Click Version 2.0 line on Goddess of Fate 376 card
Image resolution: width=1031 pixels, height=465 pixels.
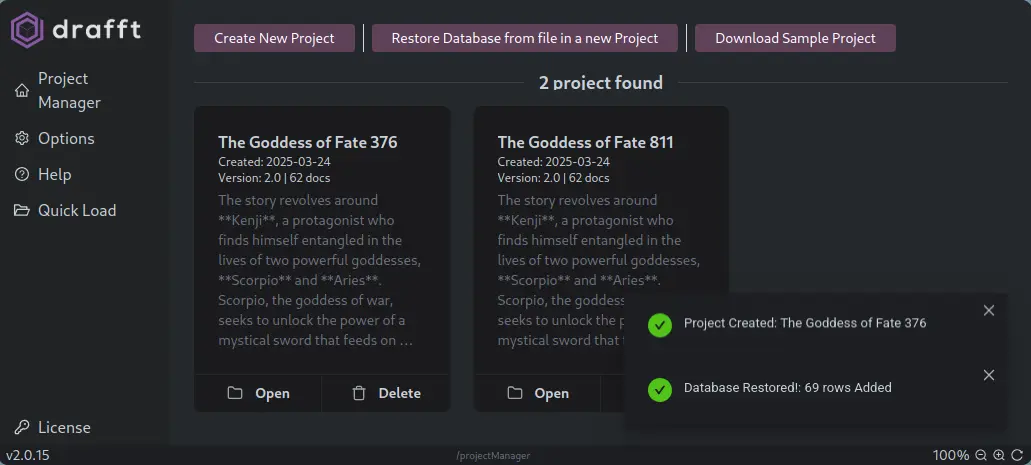[x=274, y=178]
